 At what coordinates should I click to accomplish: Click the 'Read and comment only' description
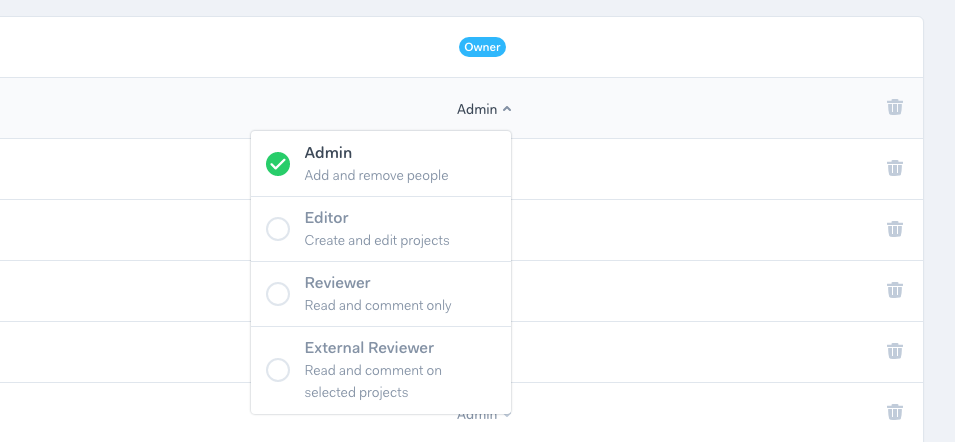point(378,305)
